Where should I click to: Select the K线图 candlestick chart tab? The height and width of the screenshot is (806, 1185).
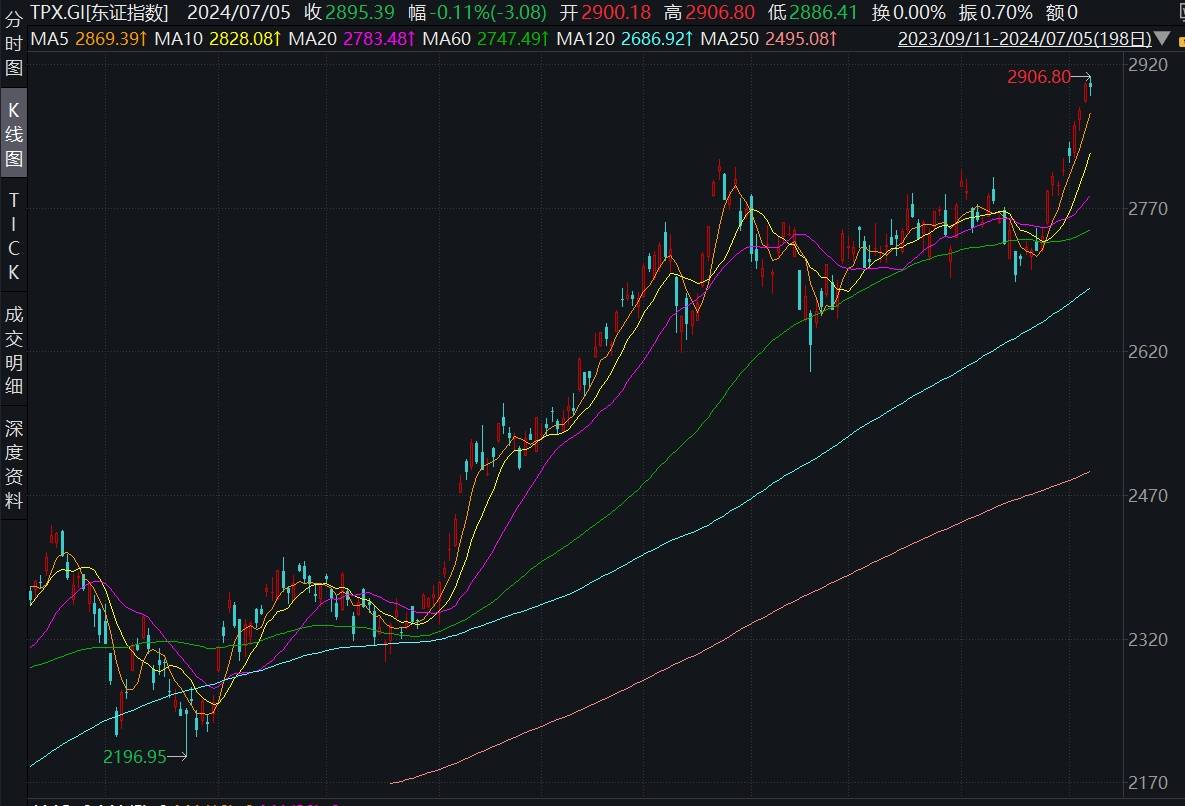(14, 133)
